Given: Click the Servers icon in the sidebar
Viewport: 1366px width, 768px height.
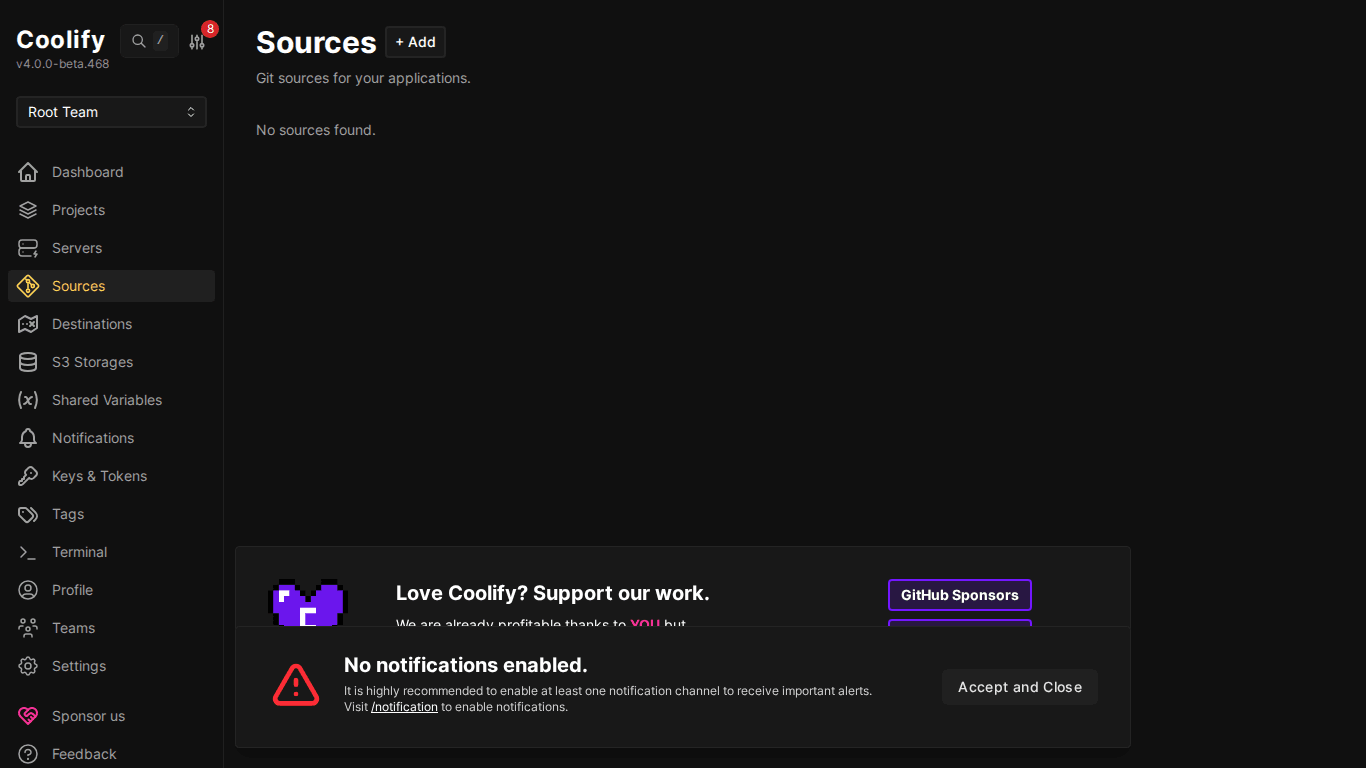Looking at the screenshot, I should tap(28, 248).
